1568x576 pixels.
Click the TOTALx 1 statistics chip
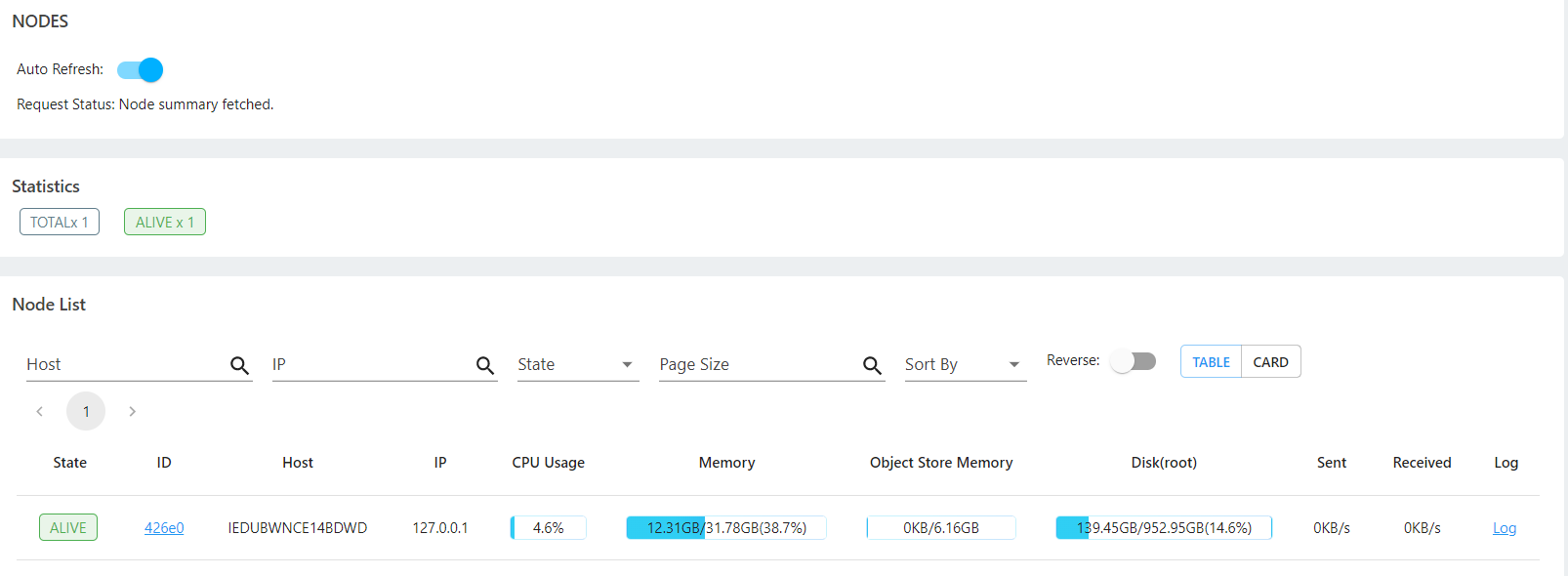tap(60, 223)
